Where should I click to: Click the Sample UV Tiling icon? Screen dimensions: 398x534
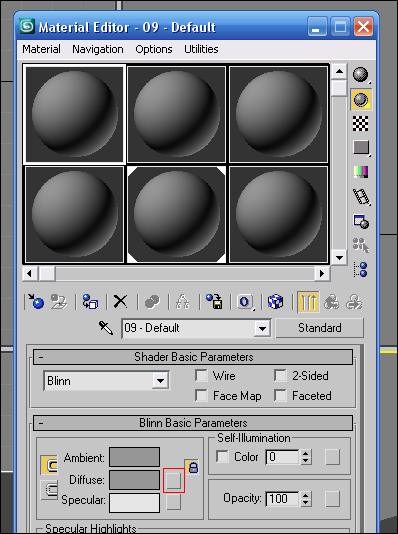tap(361, 147)
